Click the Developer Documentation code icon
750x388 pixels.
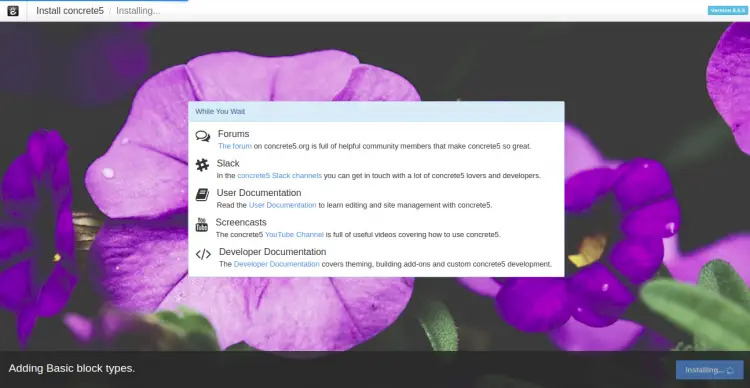(x=203, y=254)
